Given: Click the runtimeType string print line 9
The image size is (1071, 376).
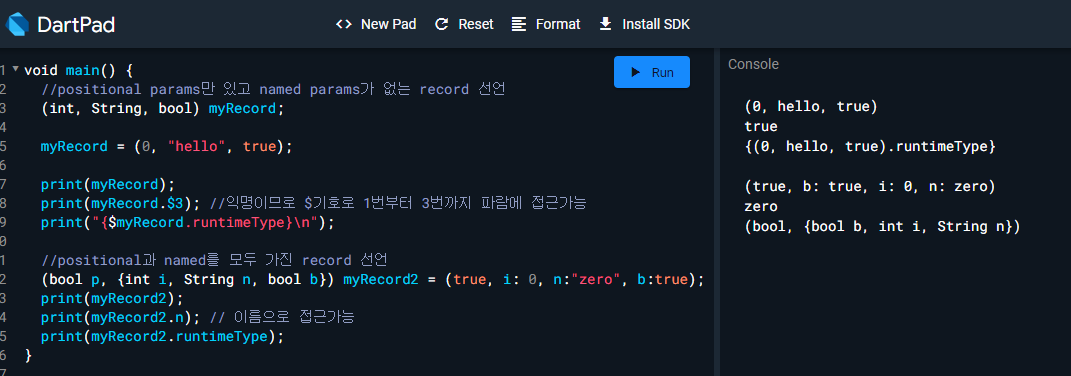Looking at the screenshot, I should (187, 222).
